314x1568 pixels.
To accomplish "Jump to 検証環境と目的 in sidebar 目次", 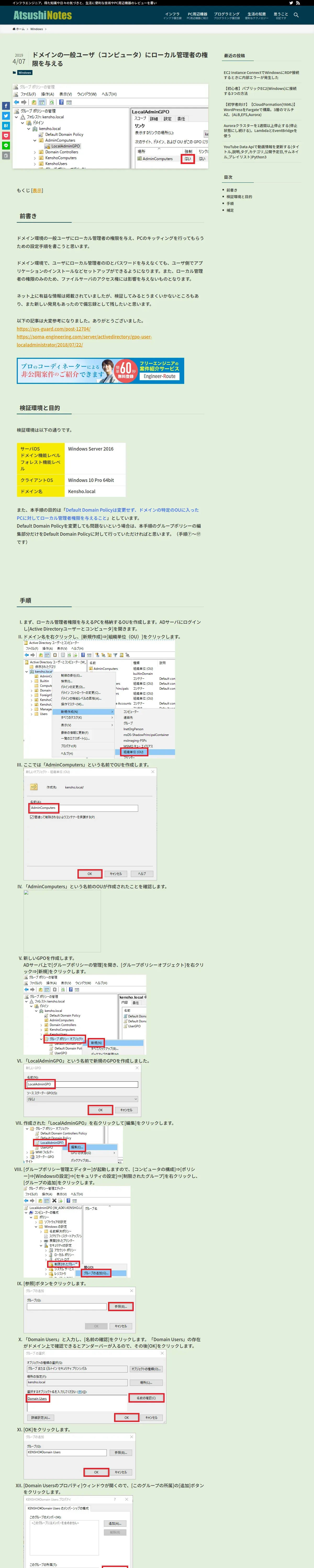I will point(239,197).
